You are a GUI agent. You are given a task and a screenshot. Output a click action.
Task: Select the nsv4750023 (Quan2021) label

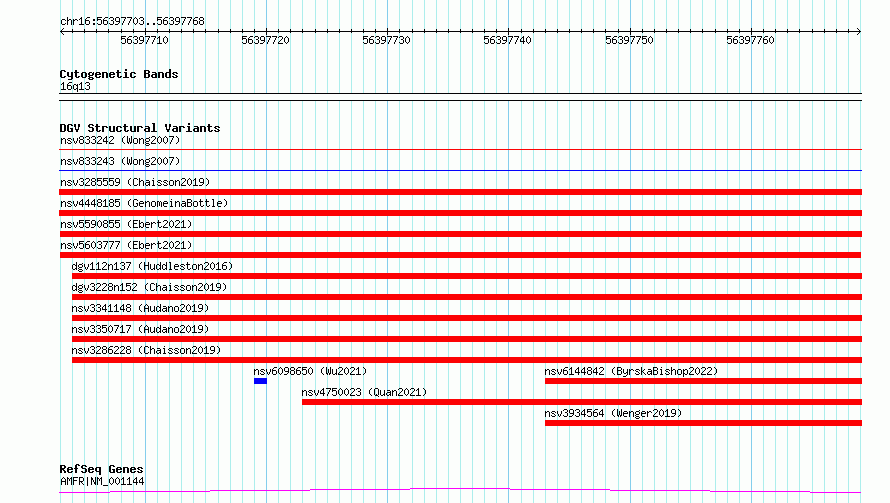pos(364,392)
